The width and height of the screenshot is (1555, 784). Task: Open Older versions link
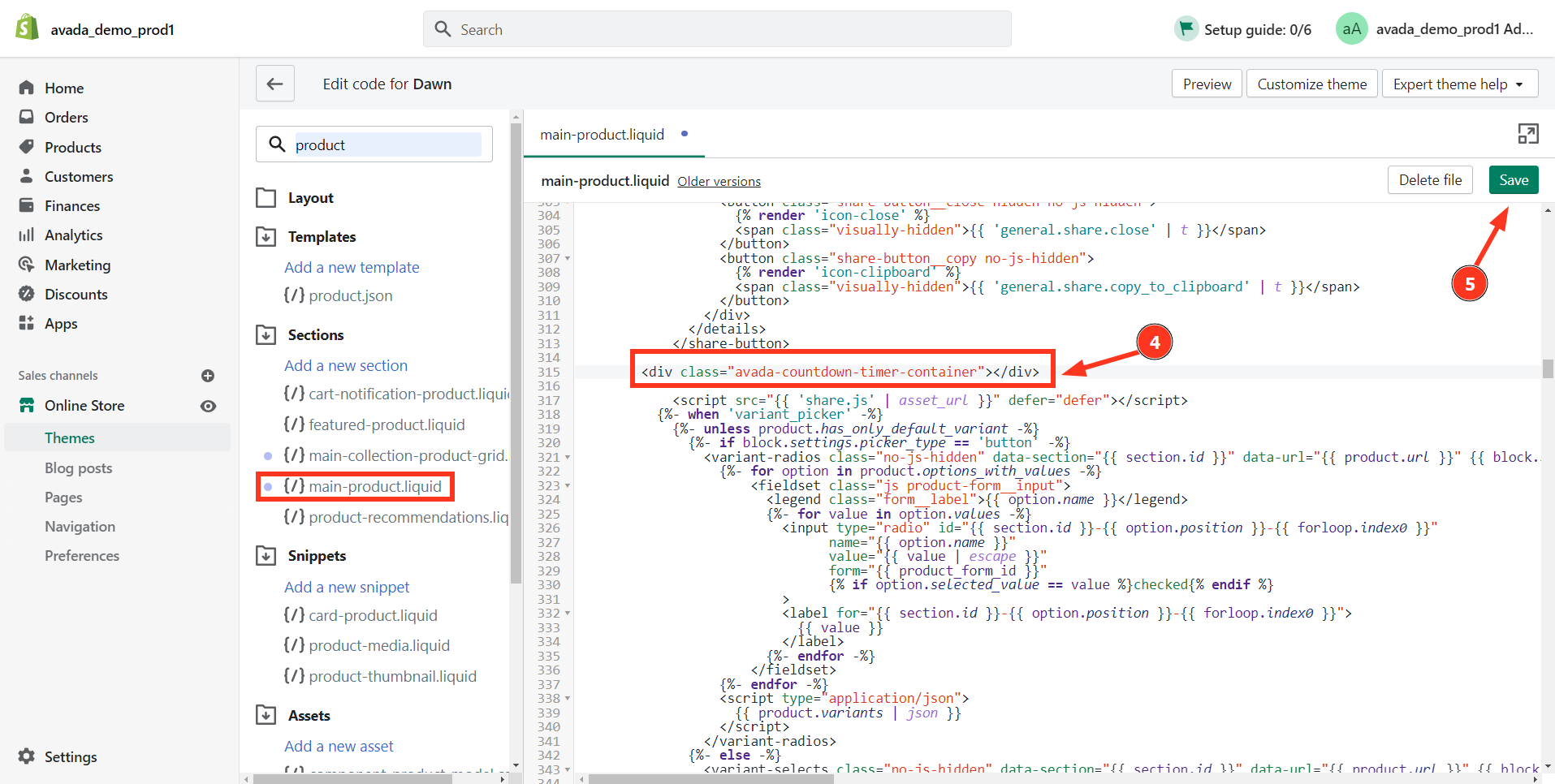click(x=719, y=182)
